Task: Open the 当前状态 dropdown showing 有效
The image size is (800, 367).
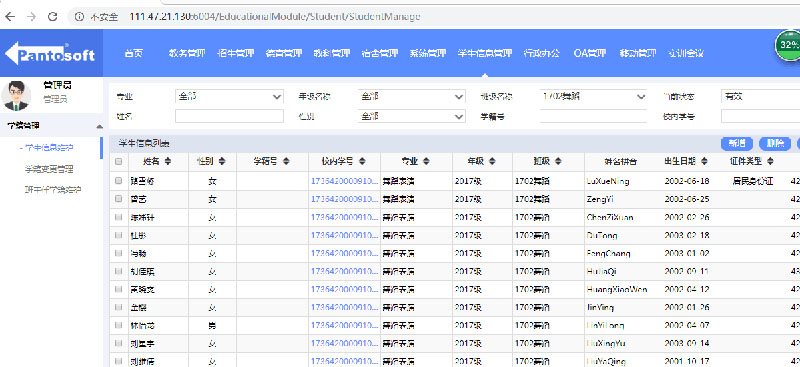Action: [760, 96]
